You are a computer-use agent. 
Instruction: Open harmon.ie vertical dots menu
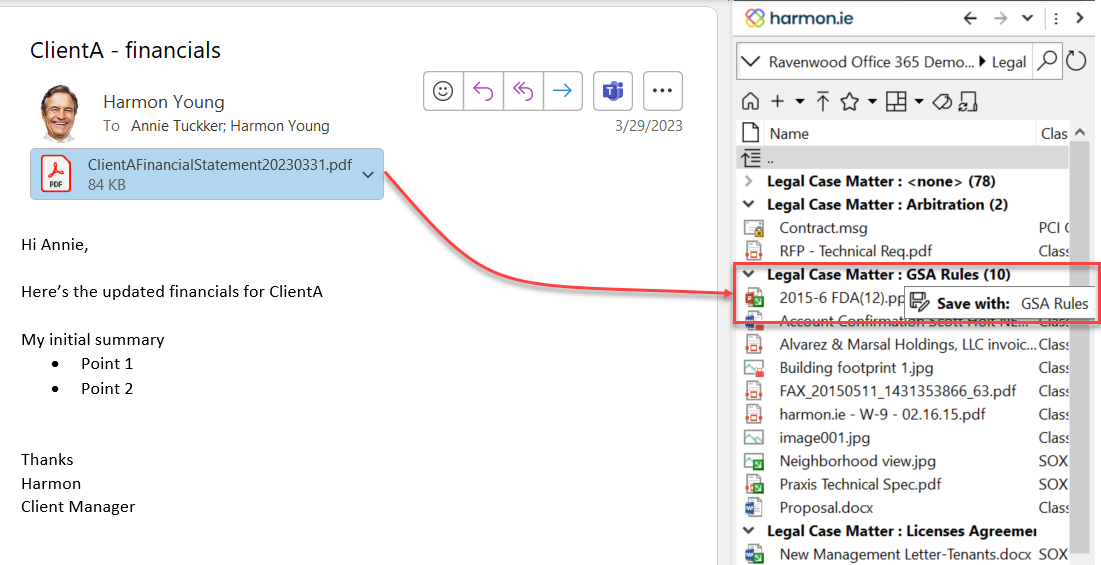point(1056,18)
